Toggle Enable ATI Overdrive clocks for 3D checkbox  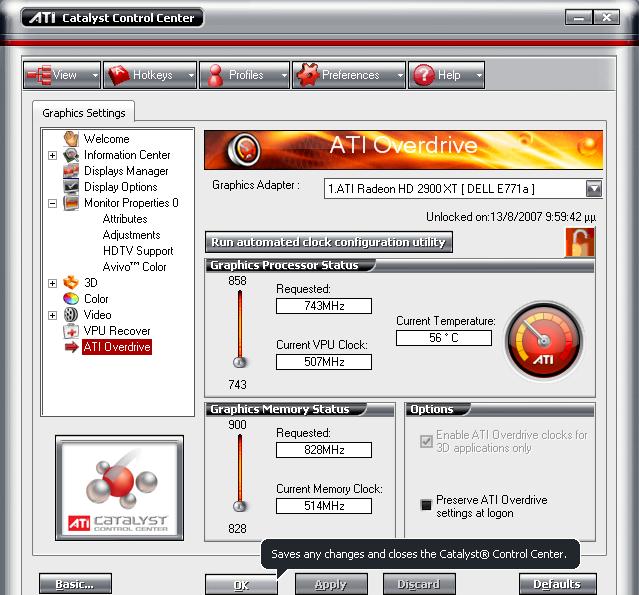(x=426, y=441)
